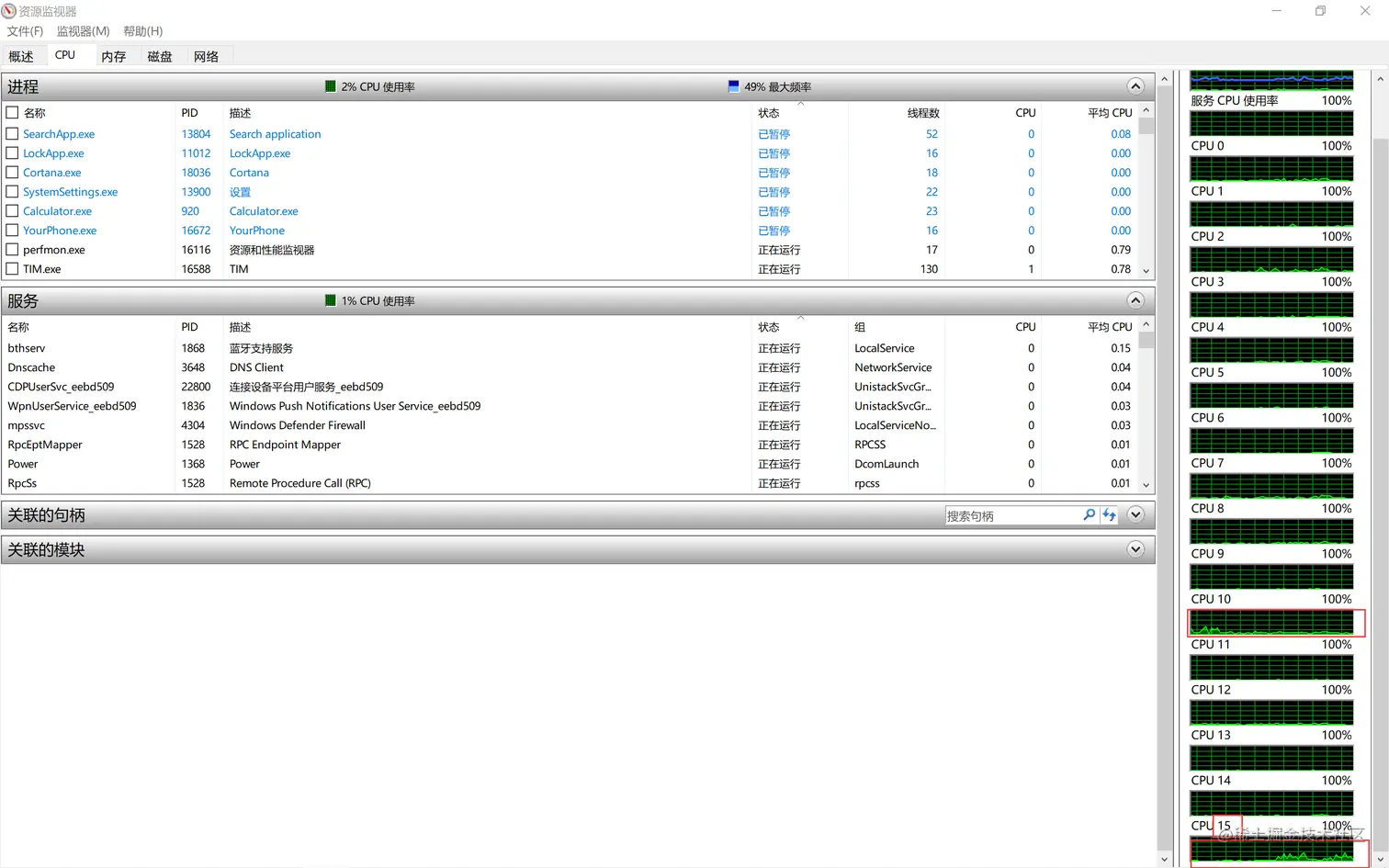Click the Windows Defender Firewall description
Screen dimensions: 1389x868
[x=298, y=425]
